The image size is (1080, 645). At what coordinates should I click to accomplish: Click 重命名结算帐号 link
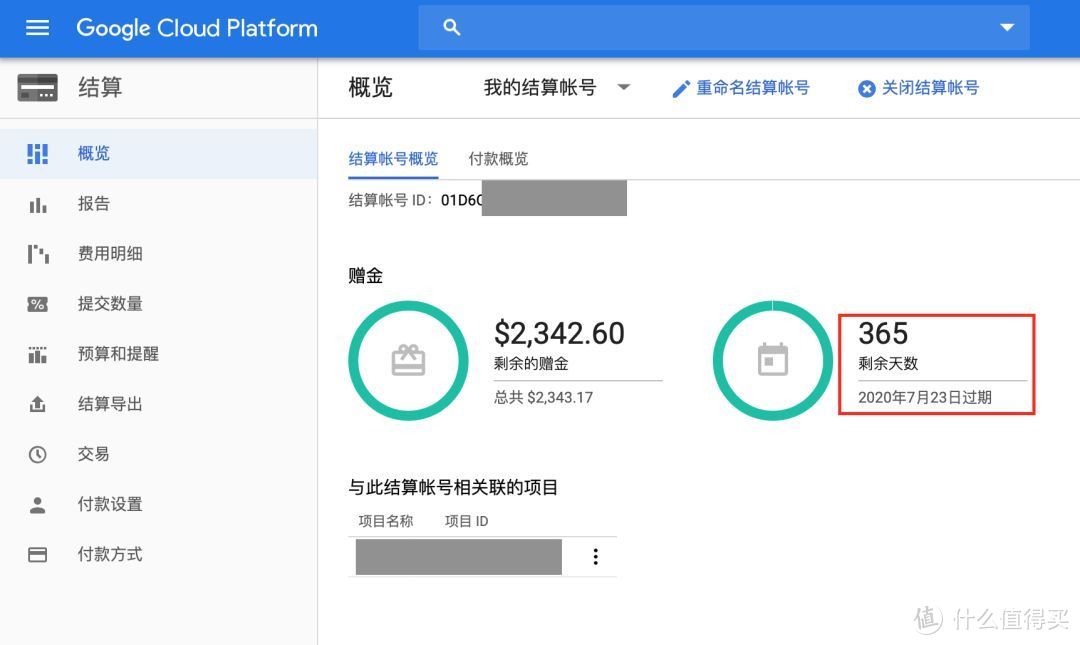[752, 88]
